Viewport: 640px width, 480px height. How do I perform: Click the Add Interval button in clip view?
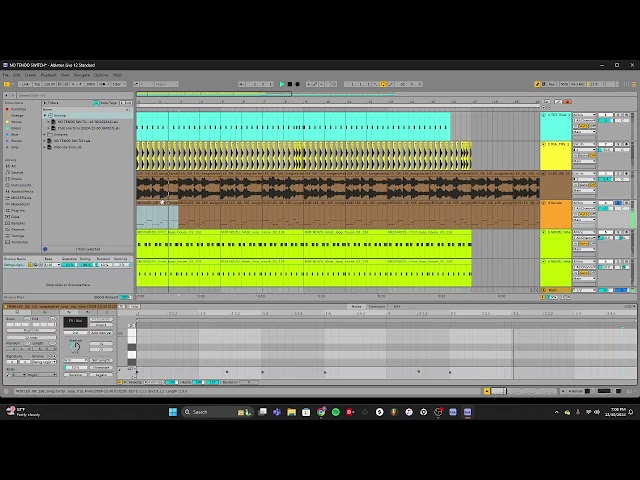[x=101, y=333]
